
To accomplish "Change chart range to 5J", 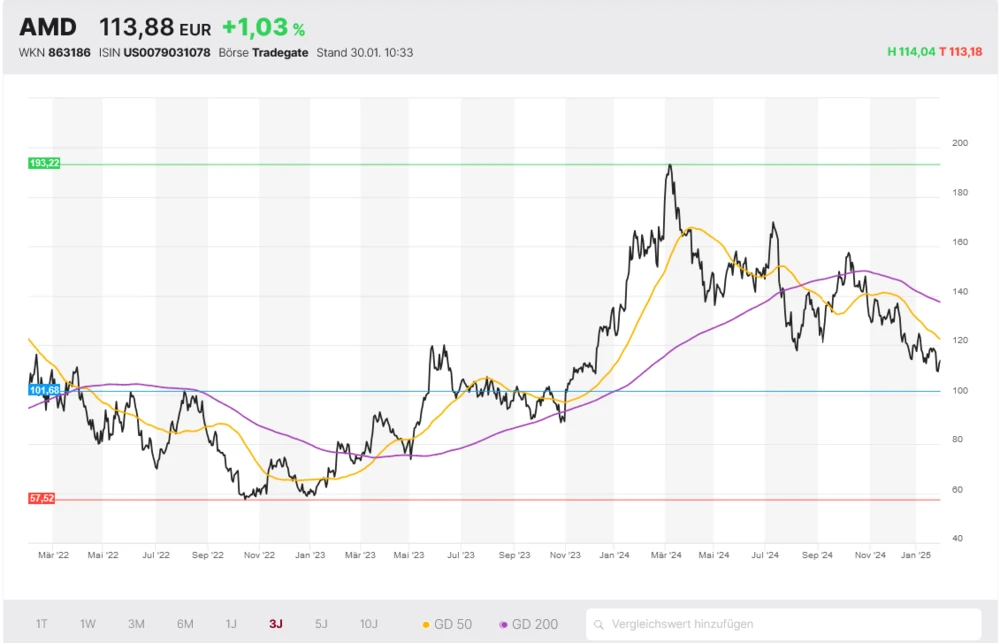I will (321, 624).
